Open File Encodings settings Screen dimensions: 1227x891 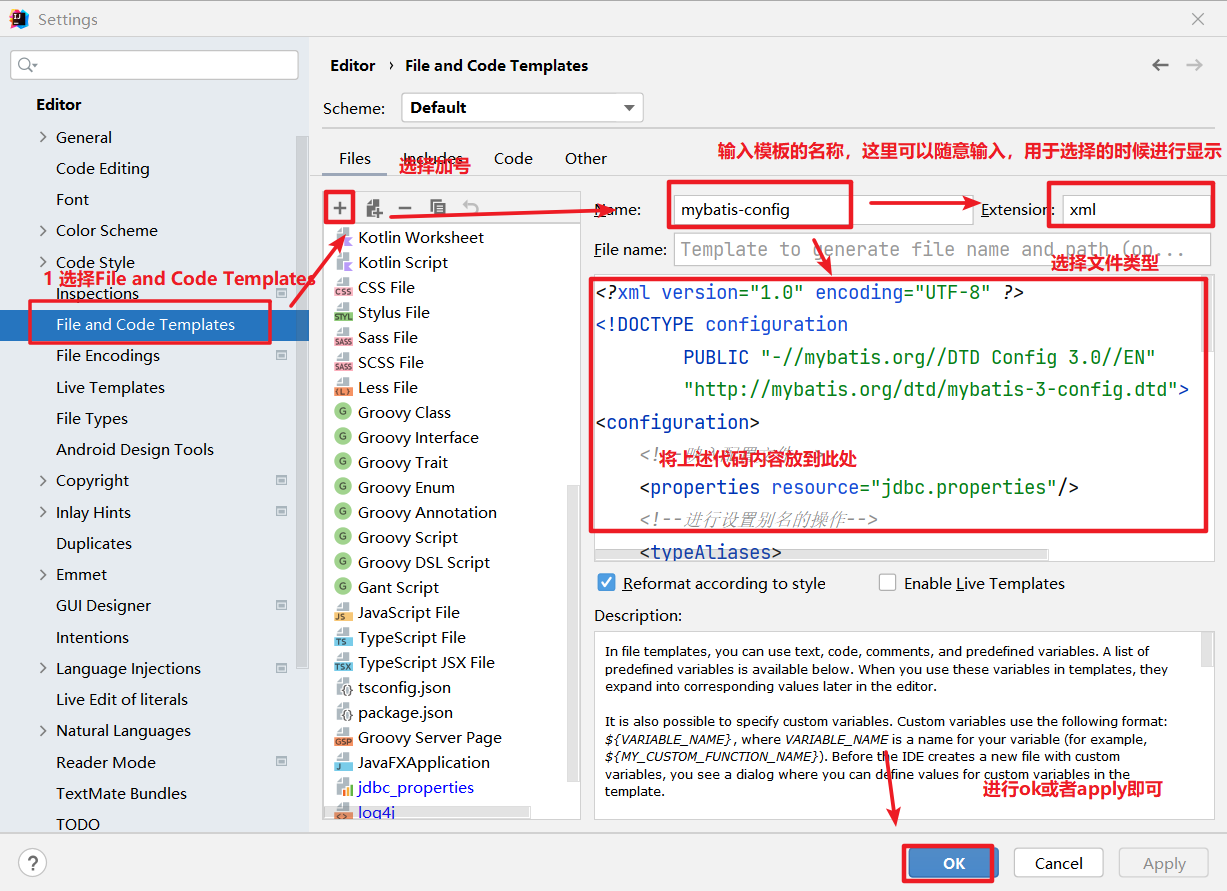click(108, 355)
